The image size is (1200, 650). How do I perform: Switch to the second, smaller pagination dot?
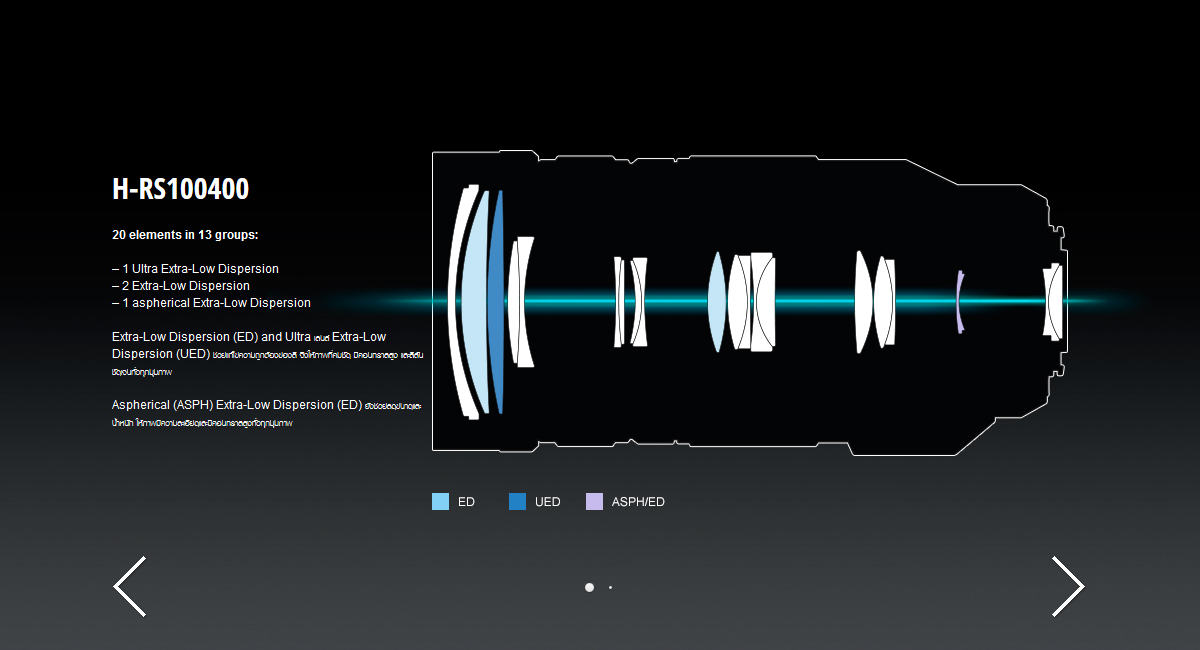coord(610,587)
